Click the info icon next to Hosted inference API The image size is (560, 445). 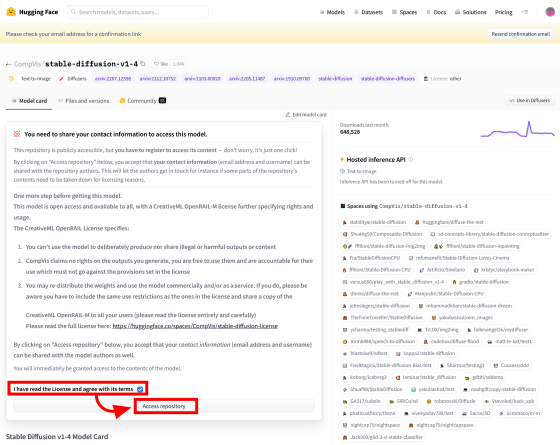tap(411, 159)
